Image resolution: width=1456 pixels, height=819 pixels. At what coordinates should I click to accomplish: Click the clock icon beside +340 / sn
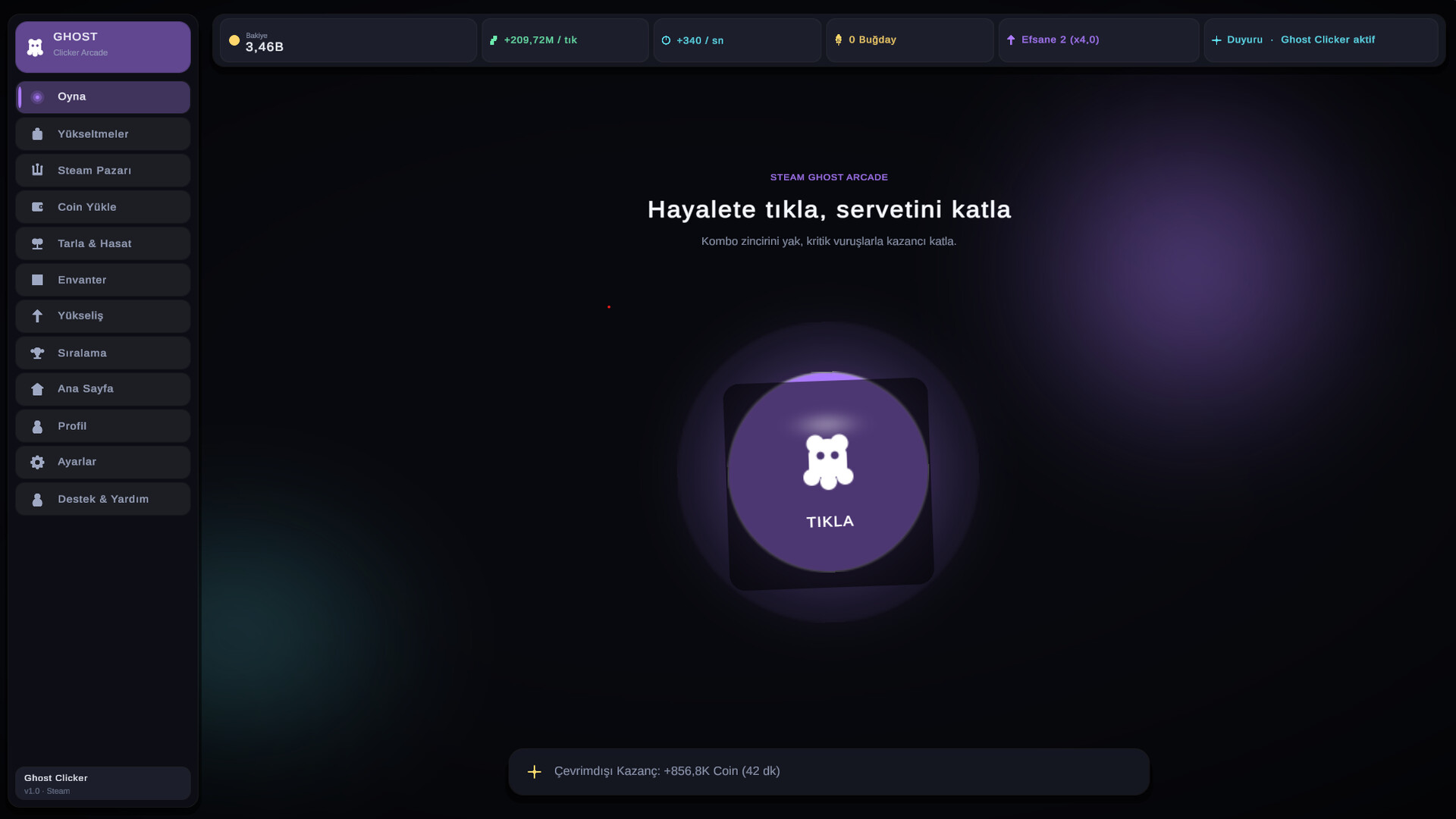coord(666,40)
